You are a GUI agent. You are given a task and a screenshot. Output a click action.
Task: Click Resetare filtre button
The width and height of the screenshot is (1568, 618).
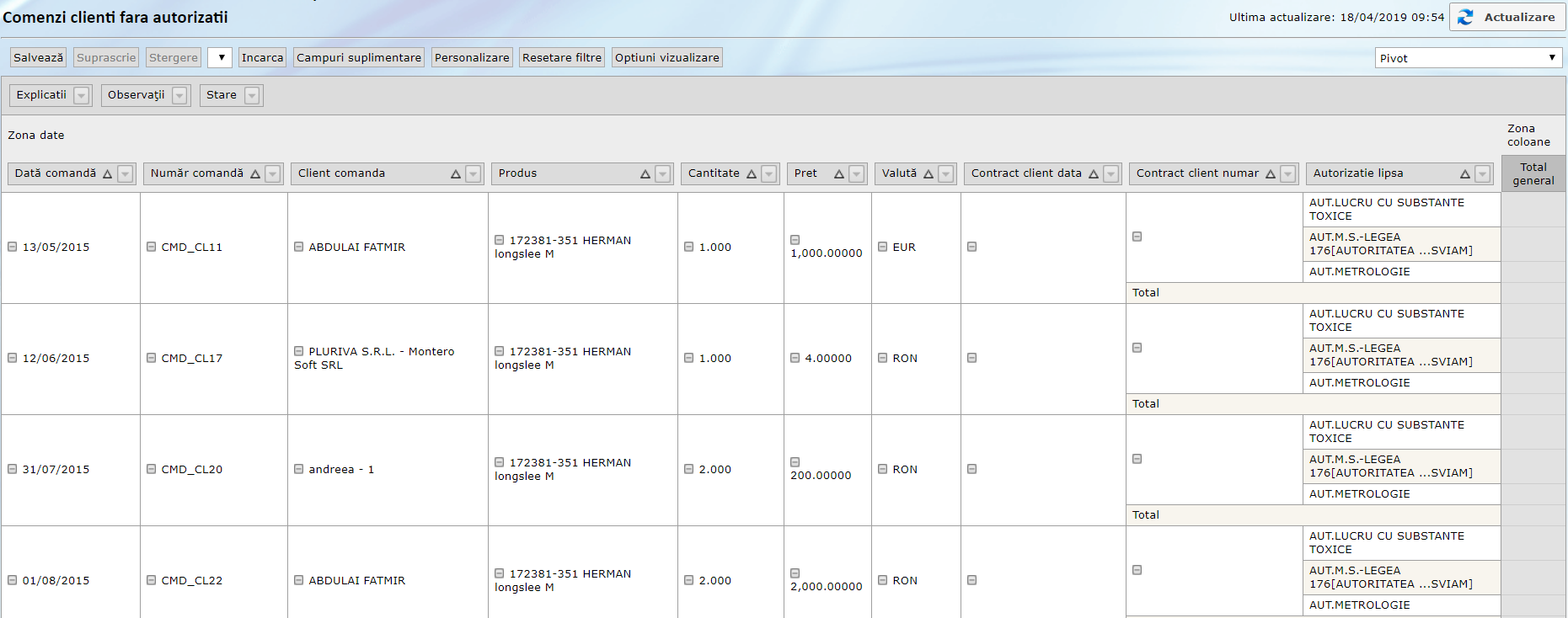click(562, 58)
